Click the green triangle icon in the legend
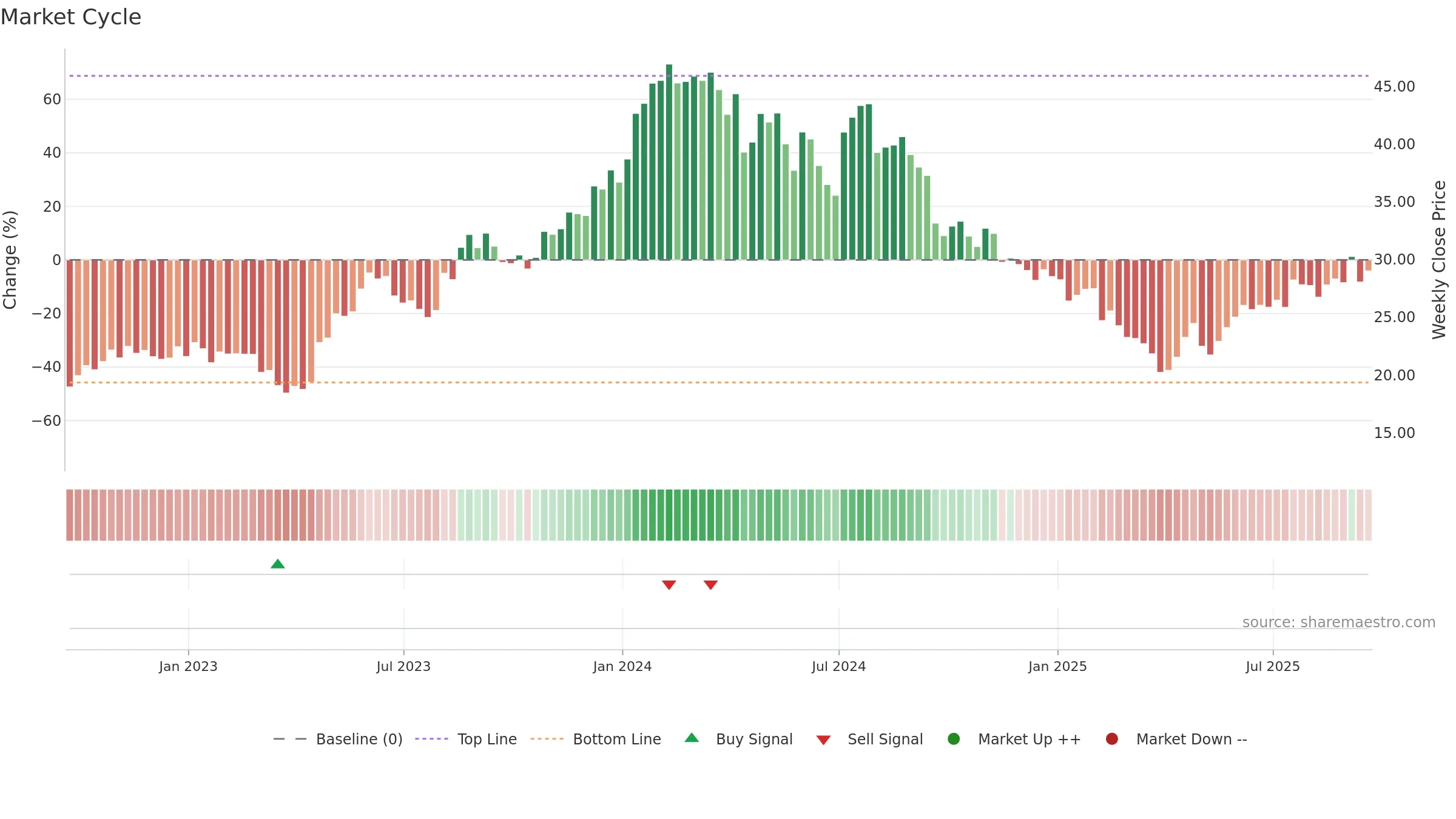The width and height of the screenshot is (1456, 819). [692, 738]
